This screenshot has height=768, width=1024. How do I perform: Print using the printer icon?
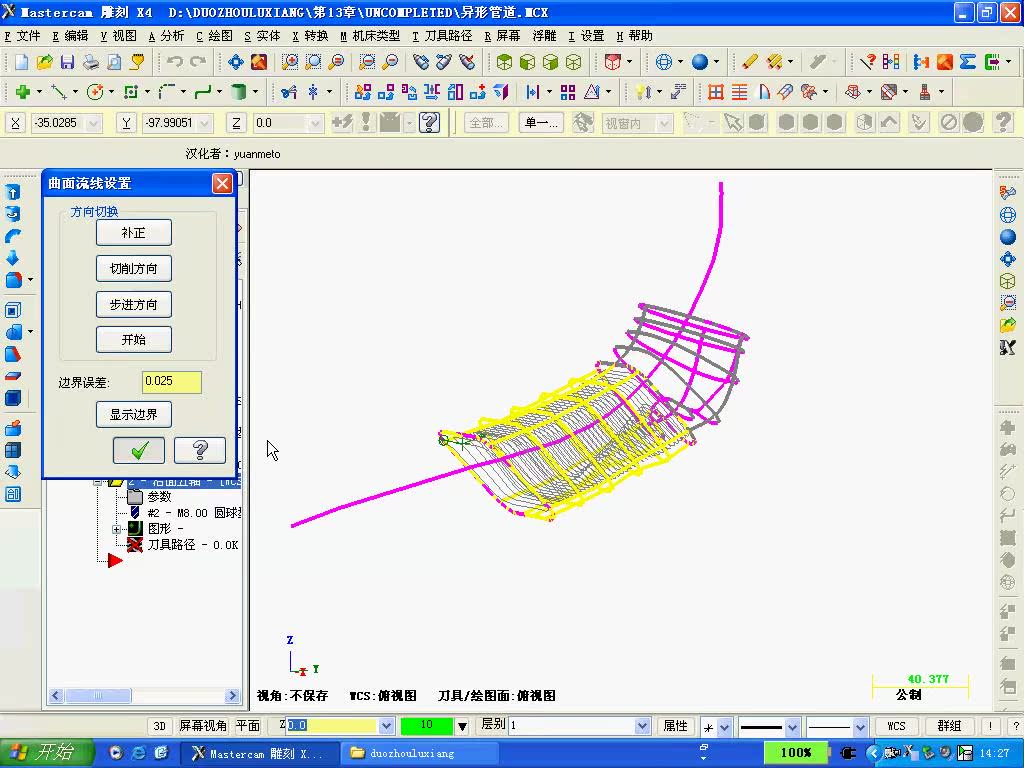click(91, 62)
